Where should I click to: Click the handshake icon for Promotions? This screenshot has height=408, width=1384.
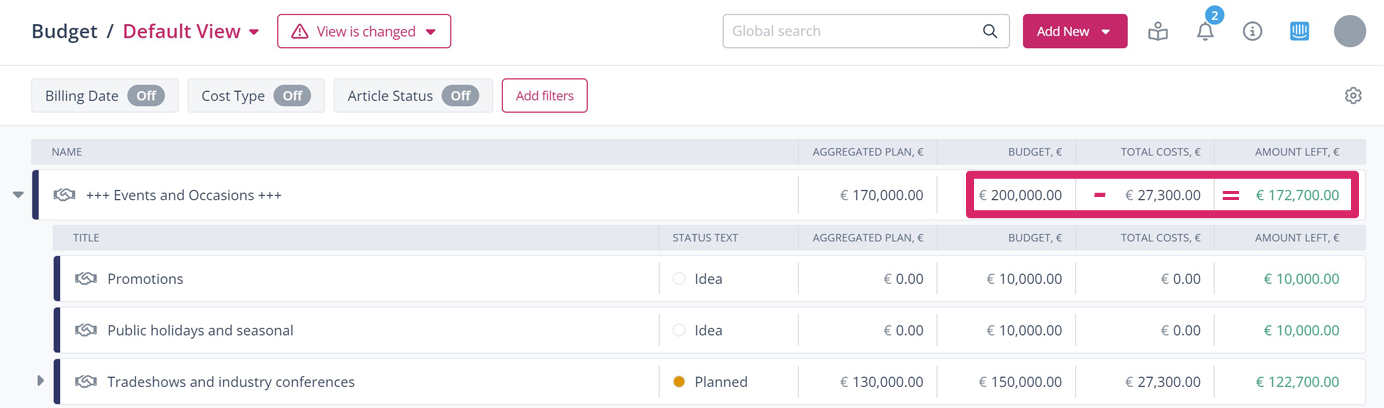pos(86,279)
